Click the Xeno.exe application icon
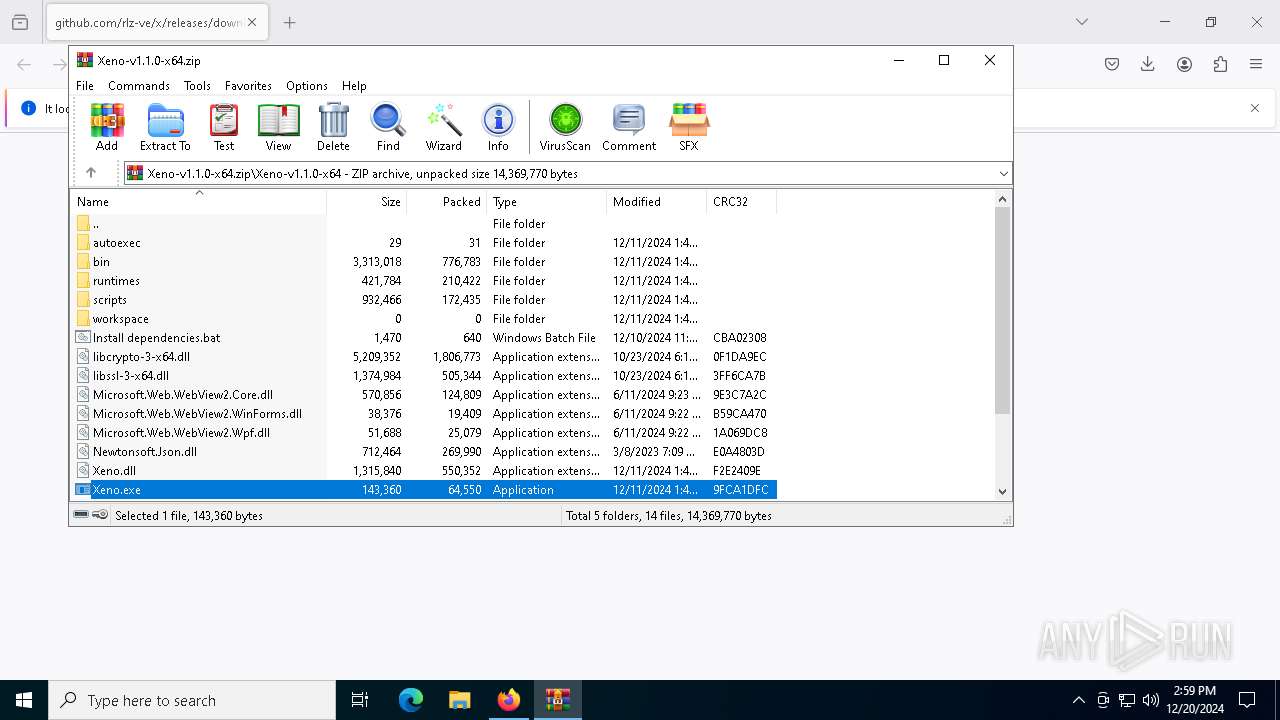The image size is (1280, 720). point(83,490)
